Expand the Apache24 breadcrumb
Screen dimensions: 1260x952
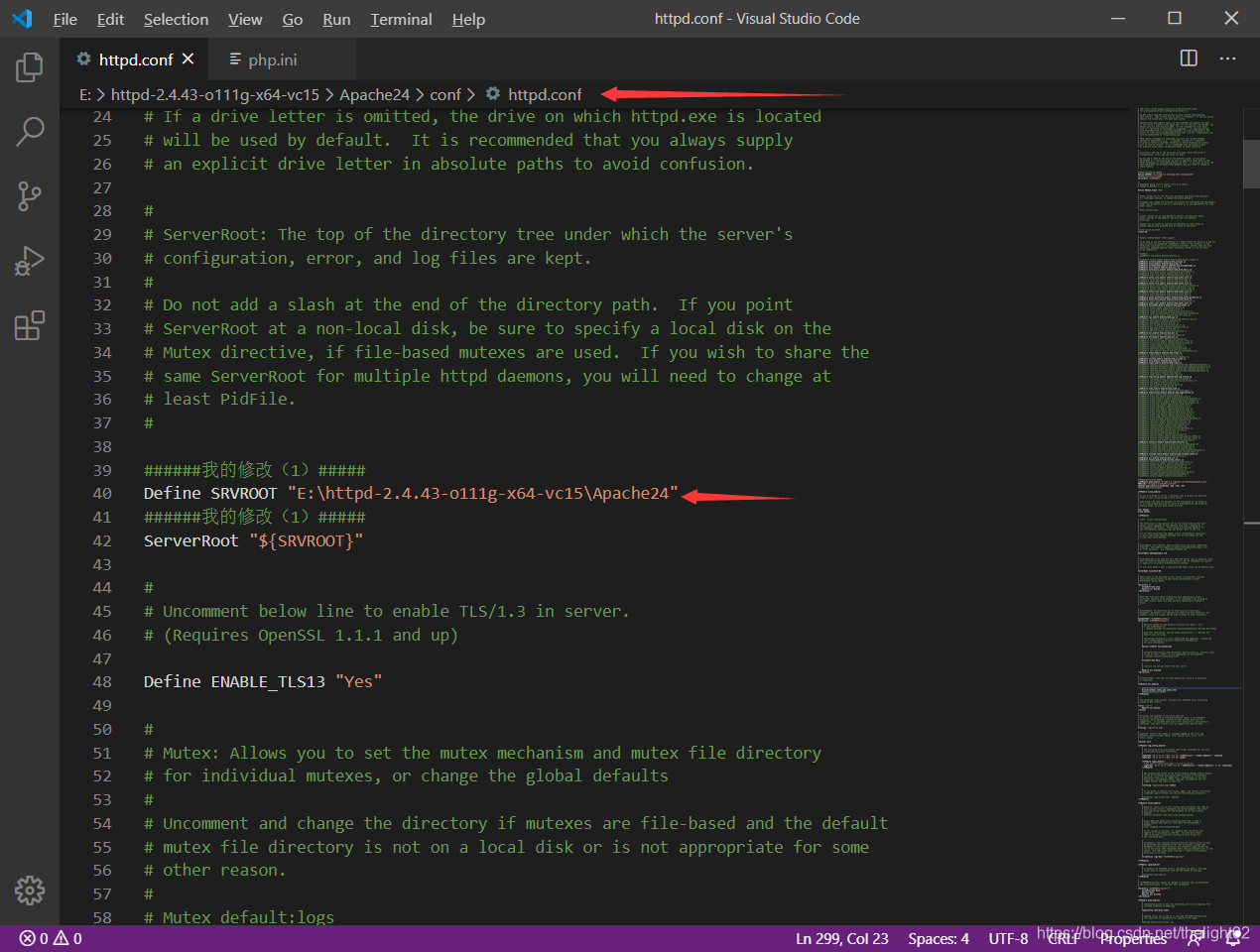coord(374,94)
